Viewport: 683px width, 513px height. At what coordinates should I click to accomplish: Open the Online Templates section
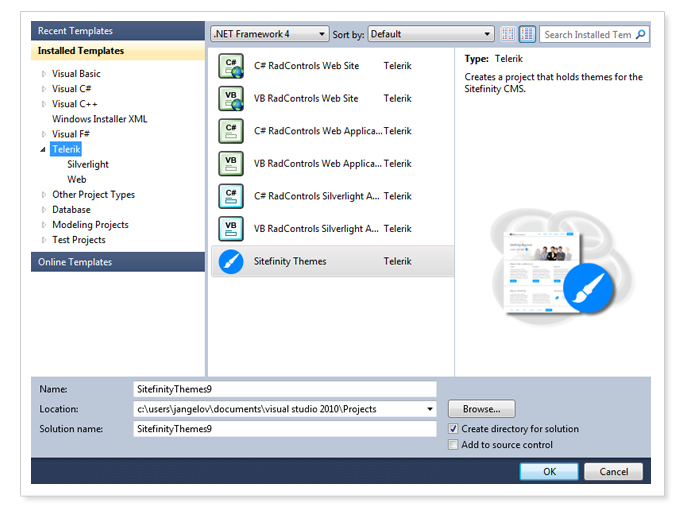[x=118, y=262]
